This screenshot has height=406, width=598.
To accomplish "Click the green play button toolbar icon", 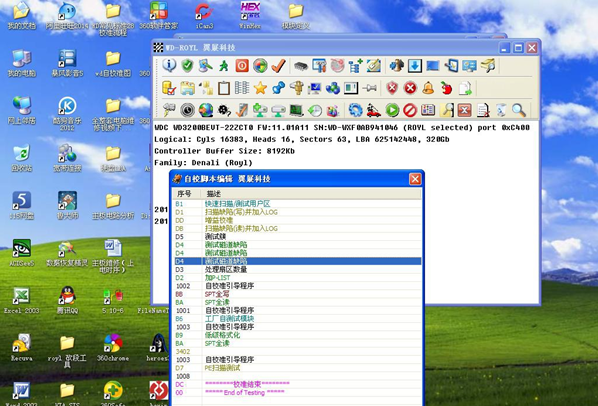I will [x=392, y=111].
